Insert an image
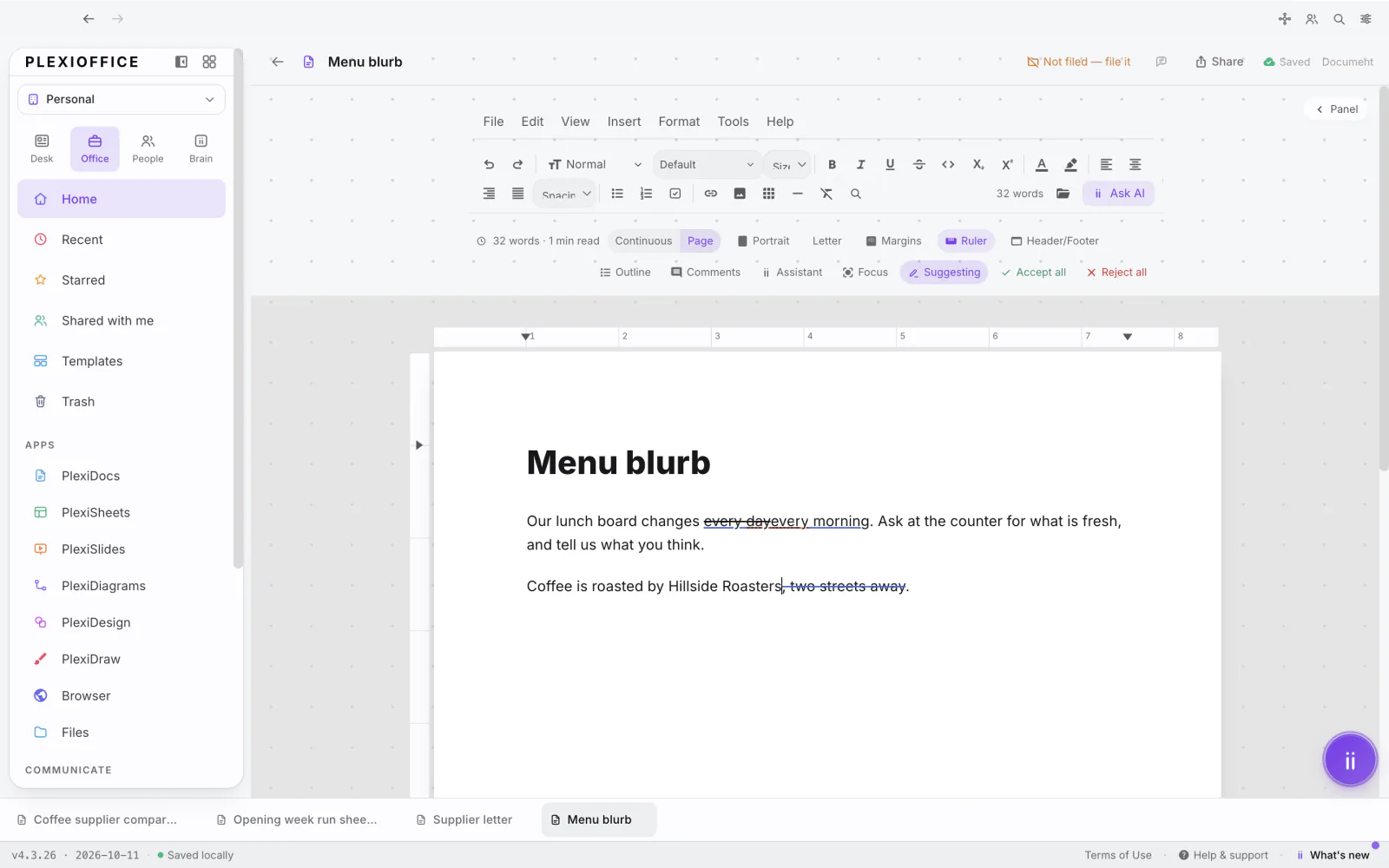Image resolution: width=1389 pixels, height=868 pixels. (740, 194)
